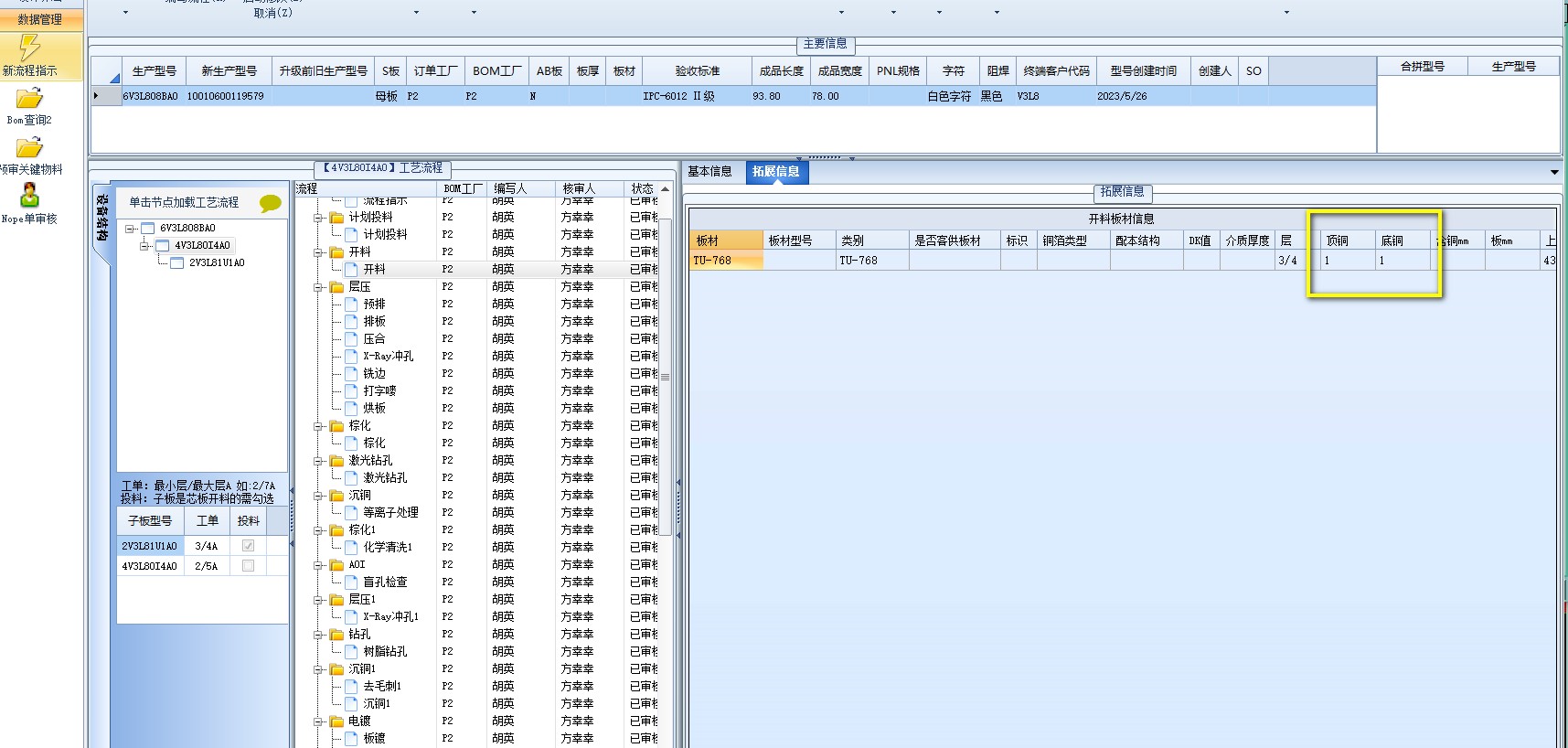The width and height of the screenshot is (1568, 748).
Task: Toggle 投料 checkbox for 2V3L81U1A0
Action: (248, 546)
